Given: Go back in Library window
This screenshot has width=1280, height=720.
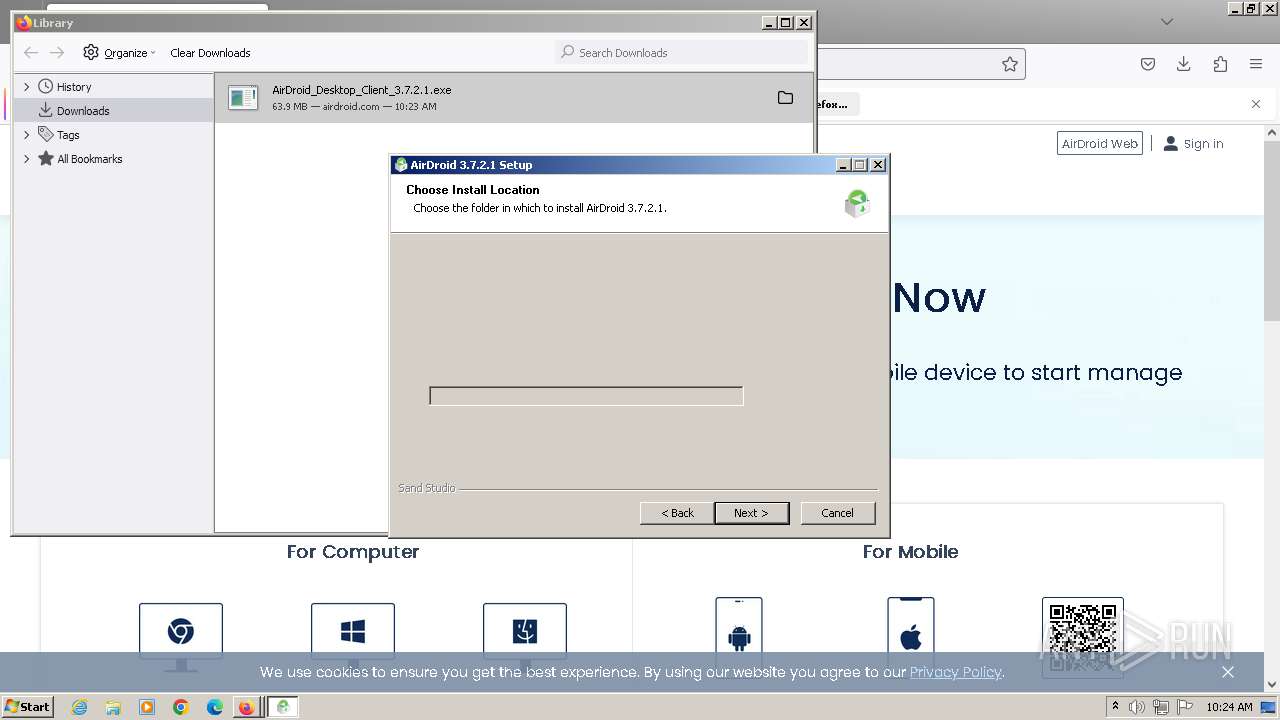Looking at the screenshot, I should click(31, 53).
